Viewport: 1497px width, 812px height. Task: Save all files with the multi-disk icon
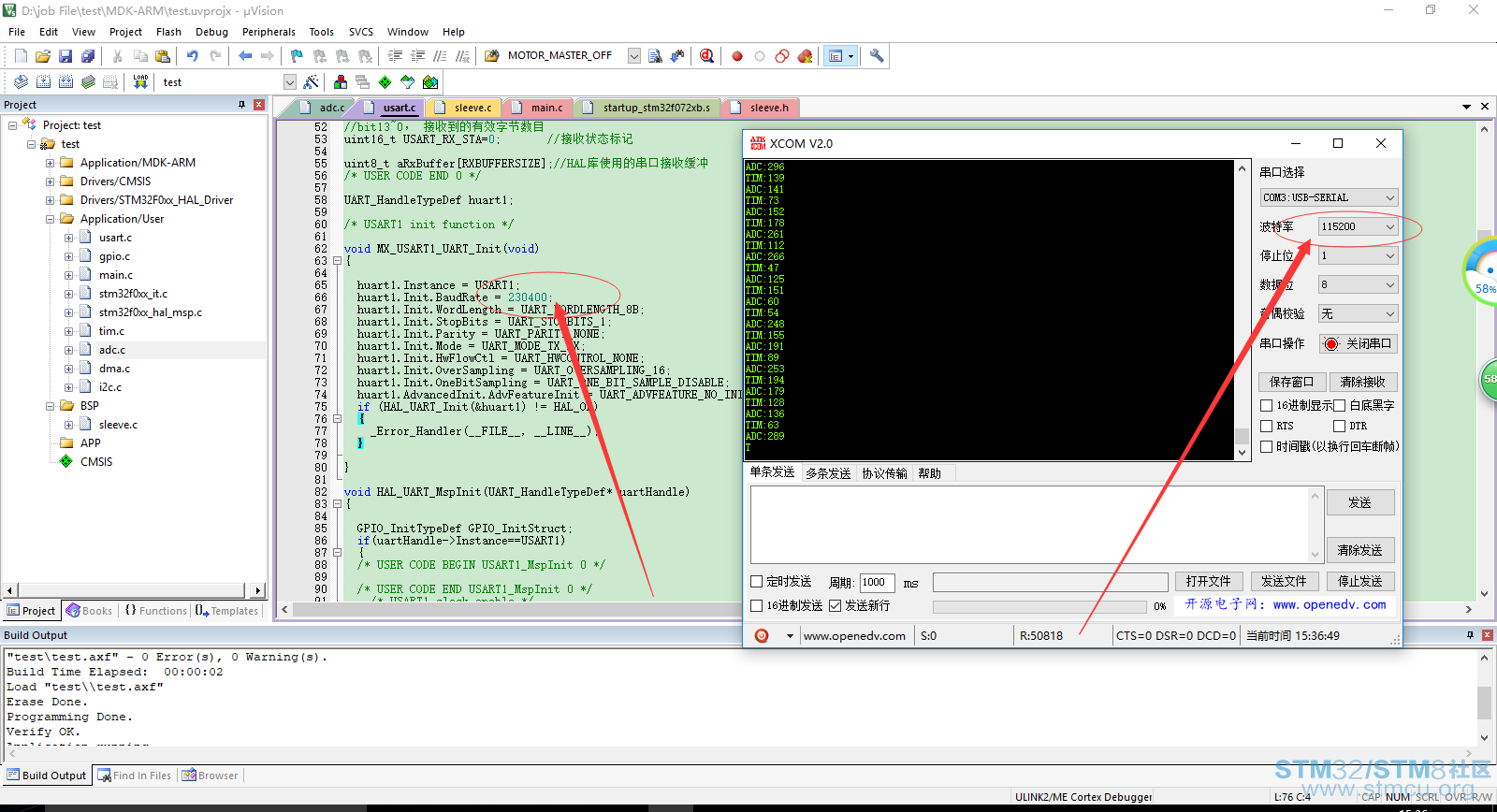pyautogui.click(x=88, y=56)
